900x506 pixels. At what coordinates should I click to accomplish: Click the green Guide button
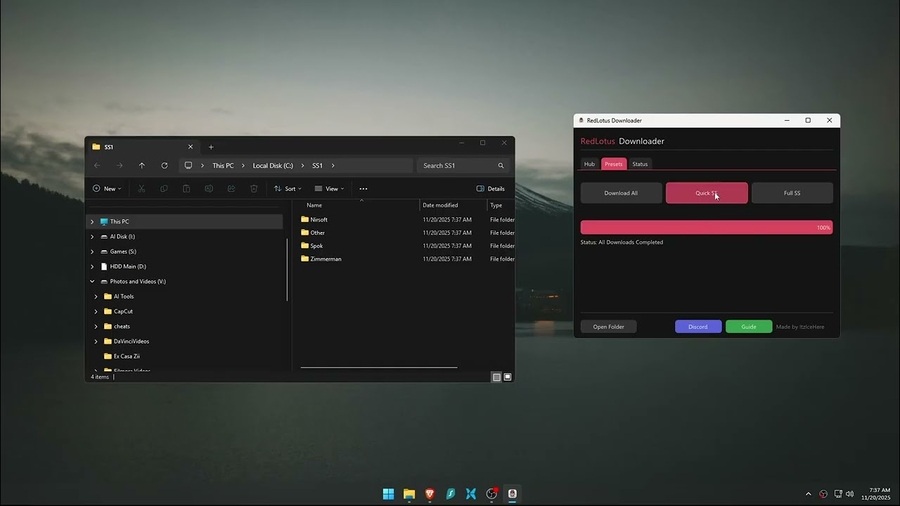point(748,327)
